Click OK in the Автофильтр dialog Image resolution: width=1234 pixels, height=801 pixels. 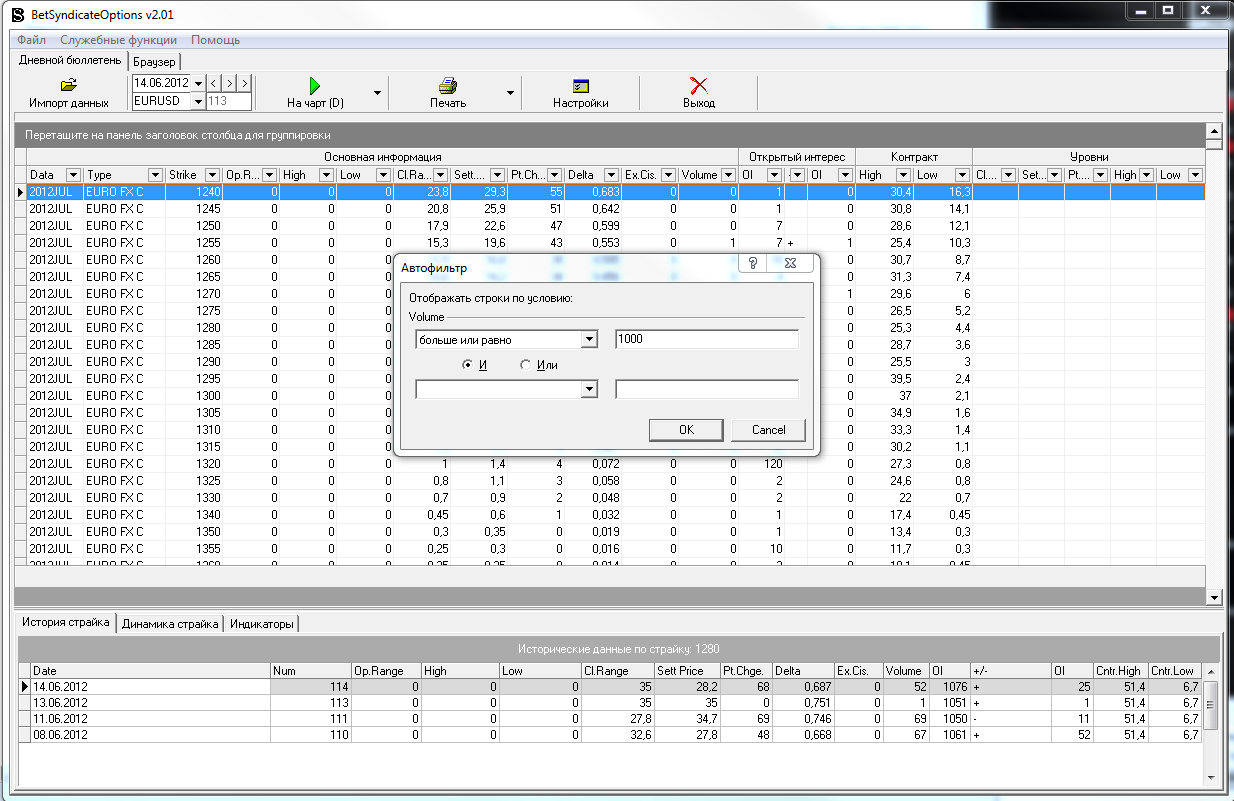[x=685, y=430]
